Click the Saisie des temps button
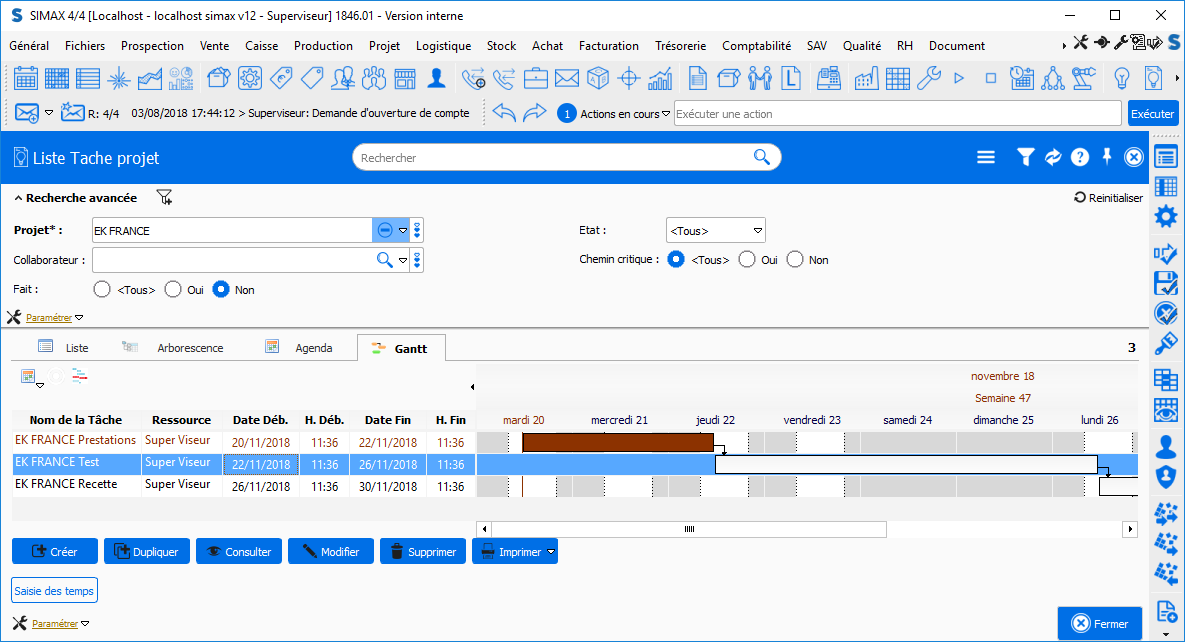This screenshot has height=642, width=1185. (x=54, y=591)
